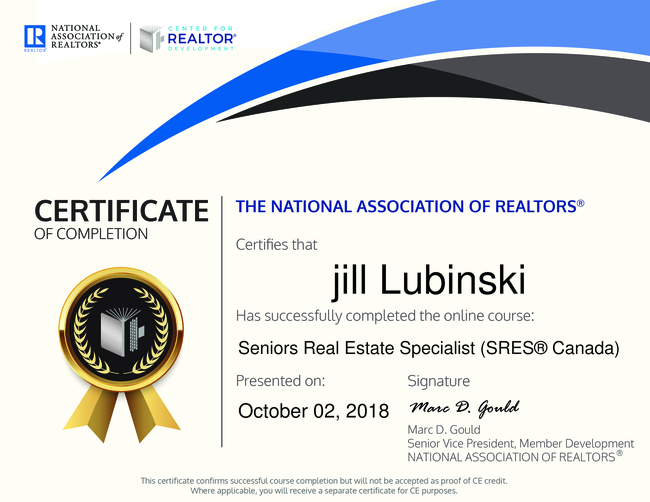Viewport: 650px width, 502px height.
Task: Select the recipient name 'jill Lubinski'
Action: click(429, 281)
